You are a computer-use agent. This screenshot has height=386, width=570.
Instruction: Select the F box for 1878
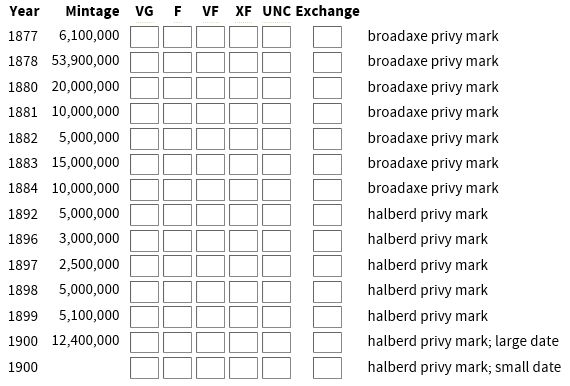click(x=177, y=62)
